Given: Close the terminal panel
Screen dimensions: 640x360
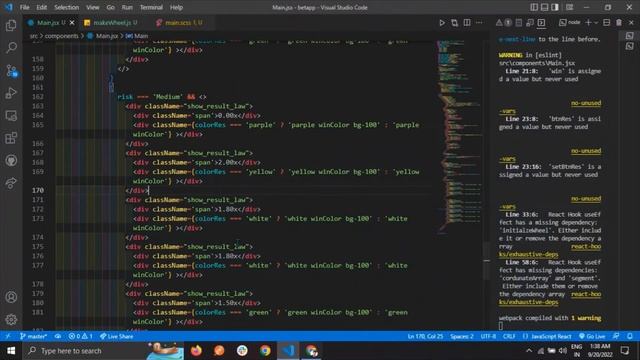Looking at the screenshot, I should click(631, 22).
